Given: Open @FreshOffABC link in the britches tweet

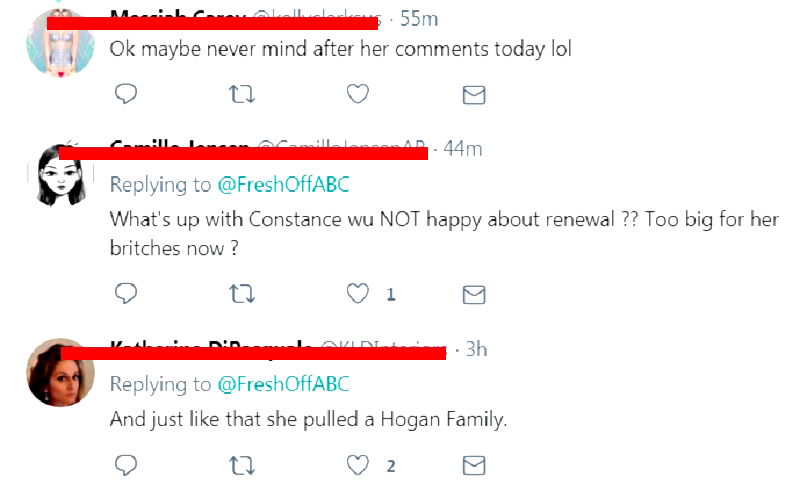Looking at the screenshot, I should pyautogui.click(x=283, y=185).
